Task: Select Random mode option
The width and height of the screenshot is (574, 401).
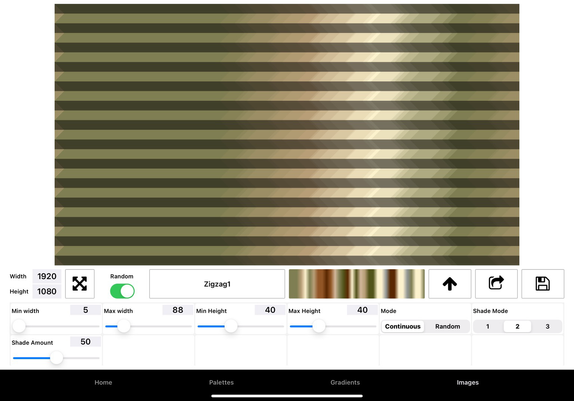Action: point(447,326)
